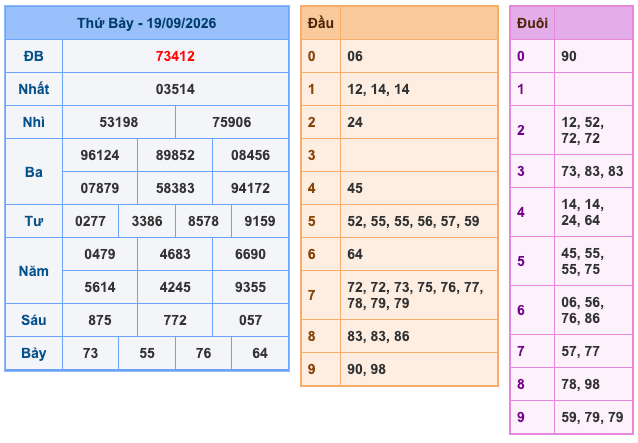Click the '73, 83, 83' cell in Đuôi table
Screen dimensions: 638x443
(592, 171)
